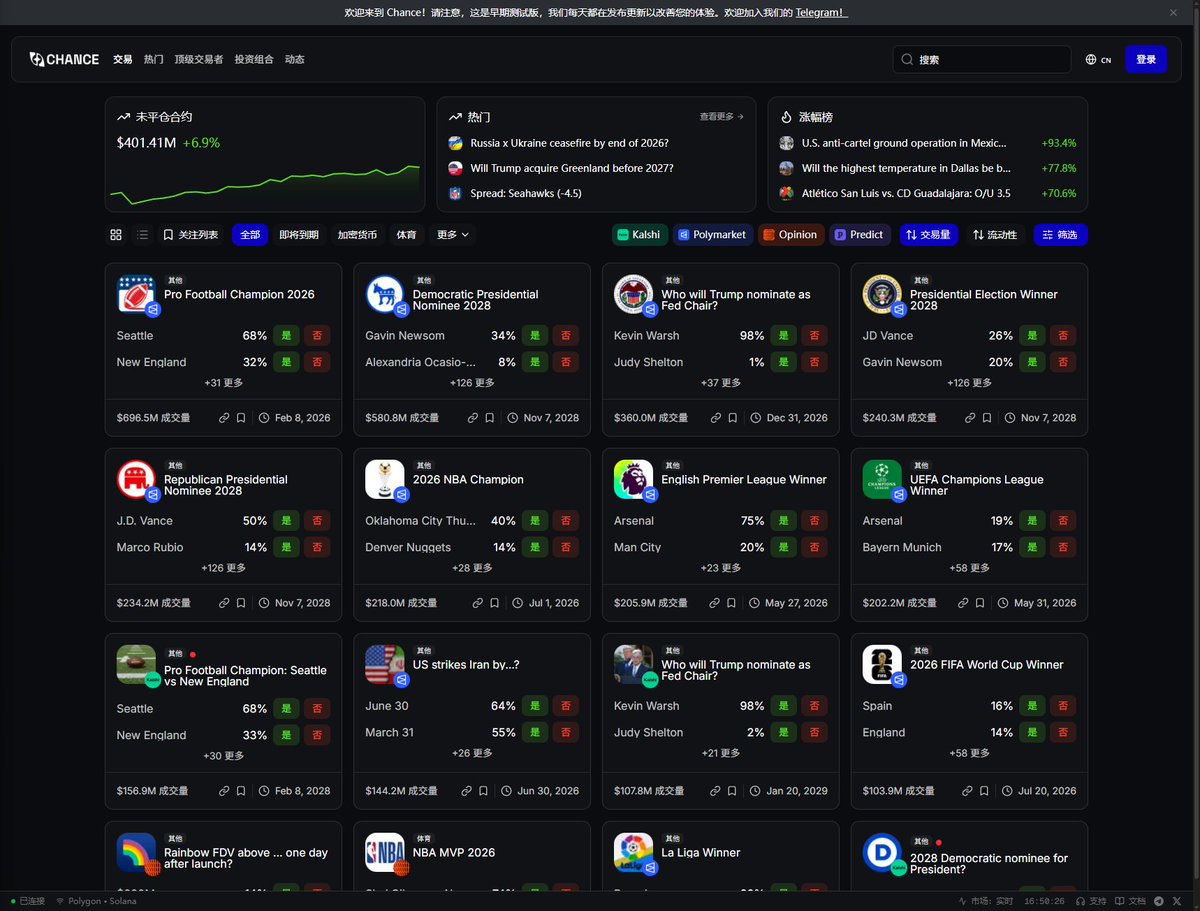Copy link for UEFA Champions League Winner
The image size is (1200, 911).
pos(964,603)
